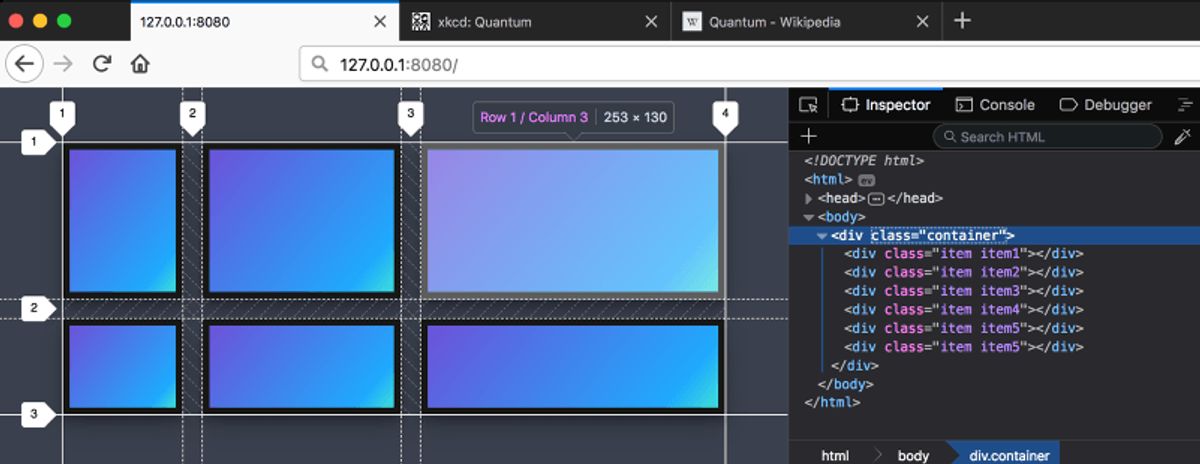Select the DOCTYPE html line
This screenshot has height=464, width=1200.
tap(864, 160)
